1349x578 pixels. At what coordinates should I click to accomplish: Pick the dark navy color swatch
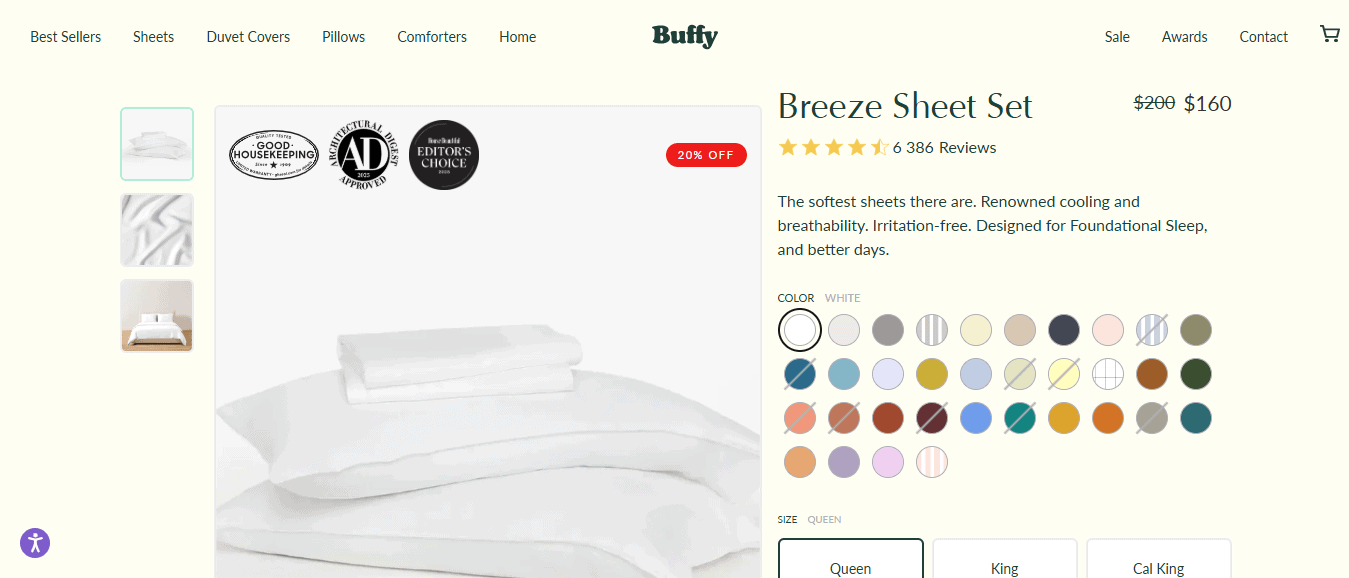[1064, 330]
